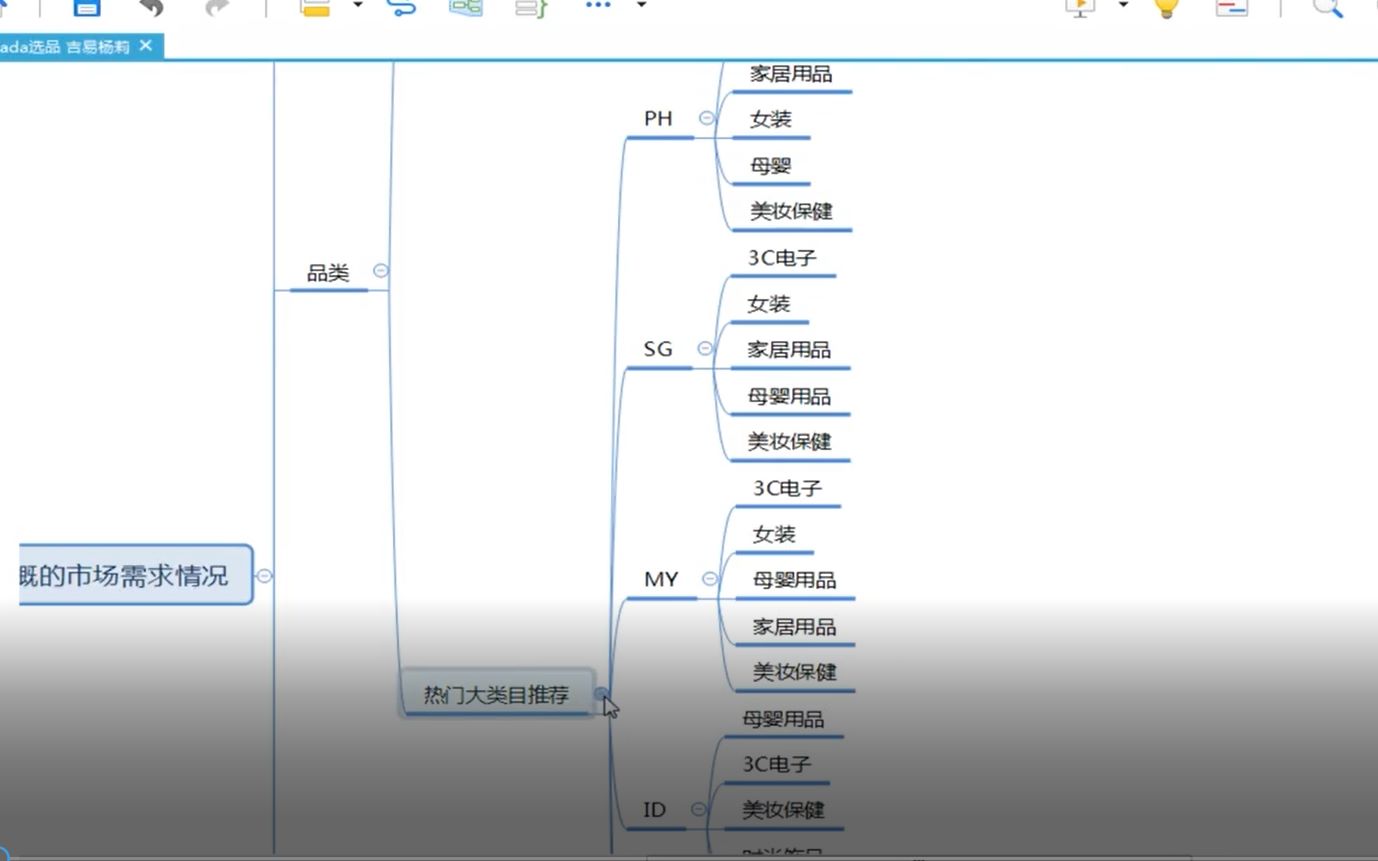Select 美妆保健 under PH

tap(791, 212)
